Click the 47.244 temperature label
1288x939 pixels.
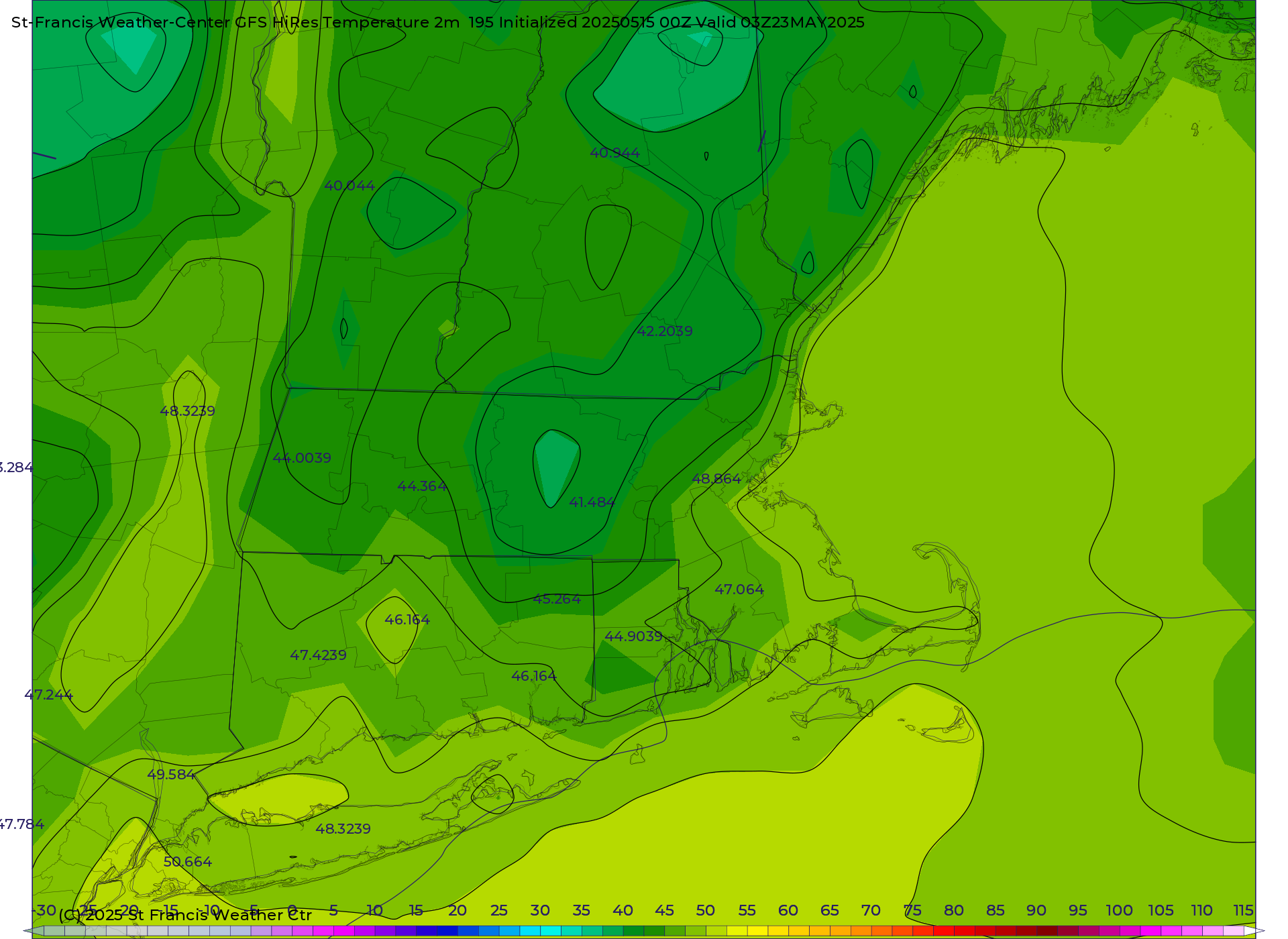(48, 695)
